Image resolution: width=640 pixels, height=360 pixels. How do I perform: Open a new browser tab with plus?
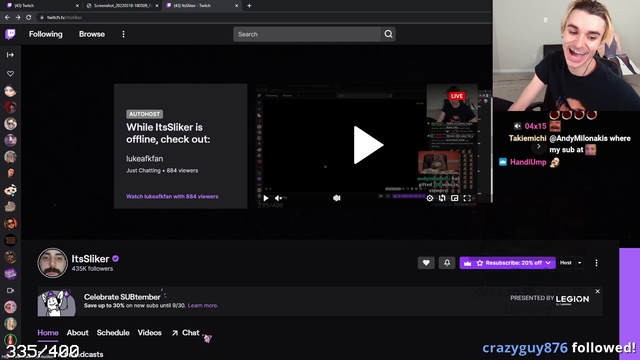point(249,6)
